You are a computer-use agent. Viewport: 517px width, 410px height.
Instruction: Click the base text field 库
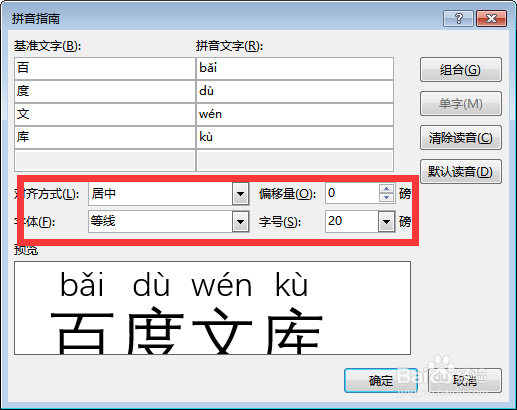[x=105, y=137]
